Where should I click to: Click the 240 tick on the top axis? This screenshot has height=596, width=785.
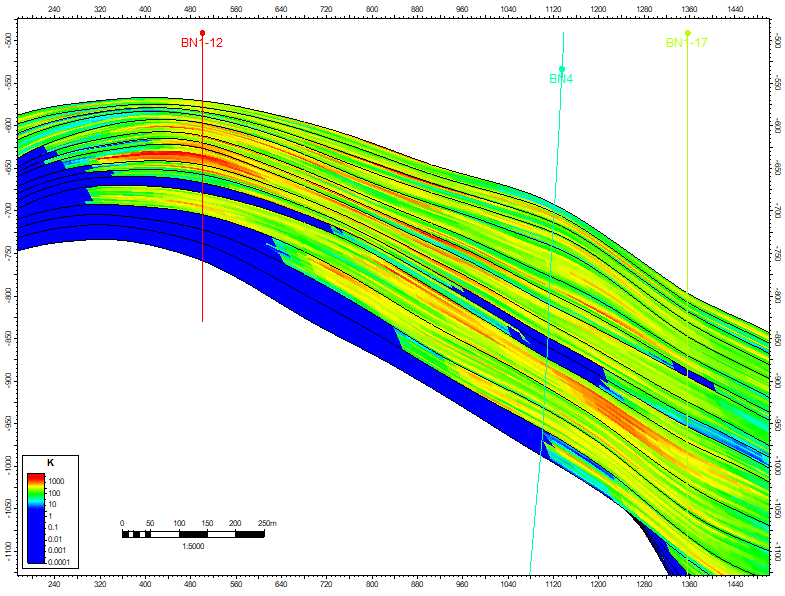click(54, 7)
